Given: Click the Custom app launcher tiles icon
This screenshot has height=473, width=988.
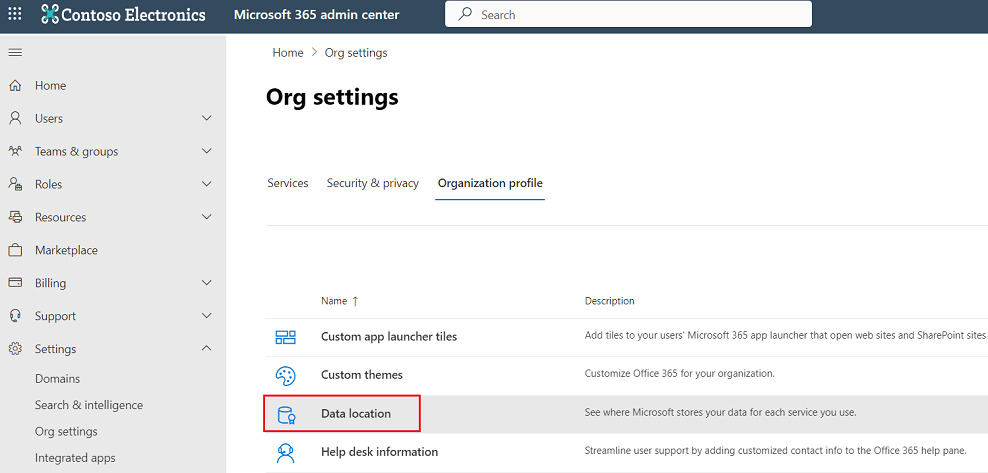Looking at the screenshot, I should coord(285,337).
